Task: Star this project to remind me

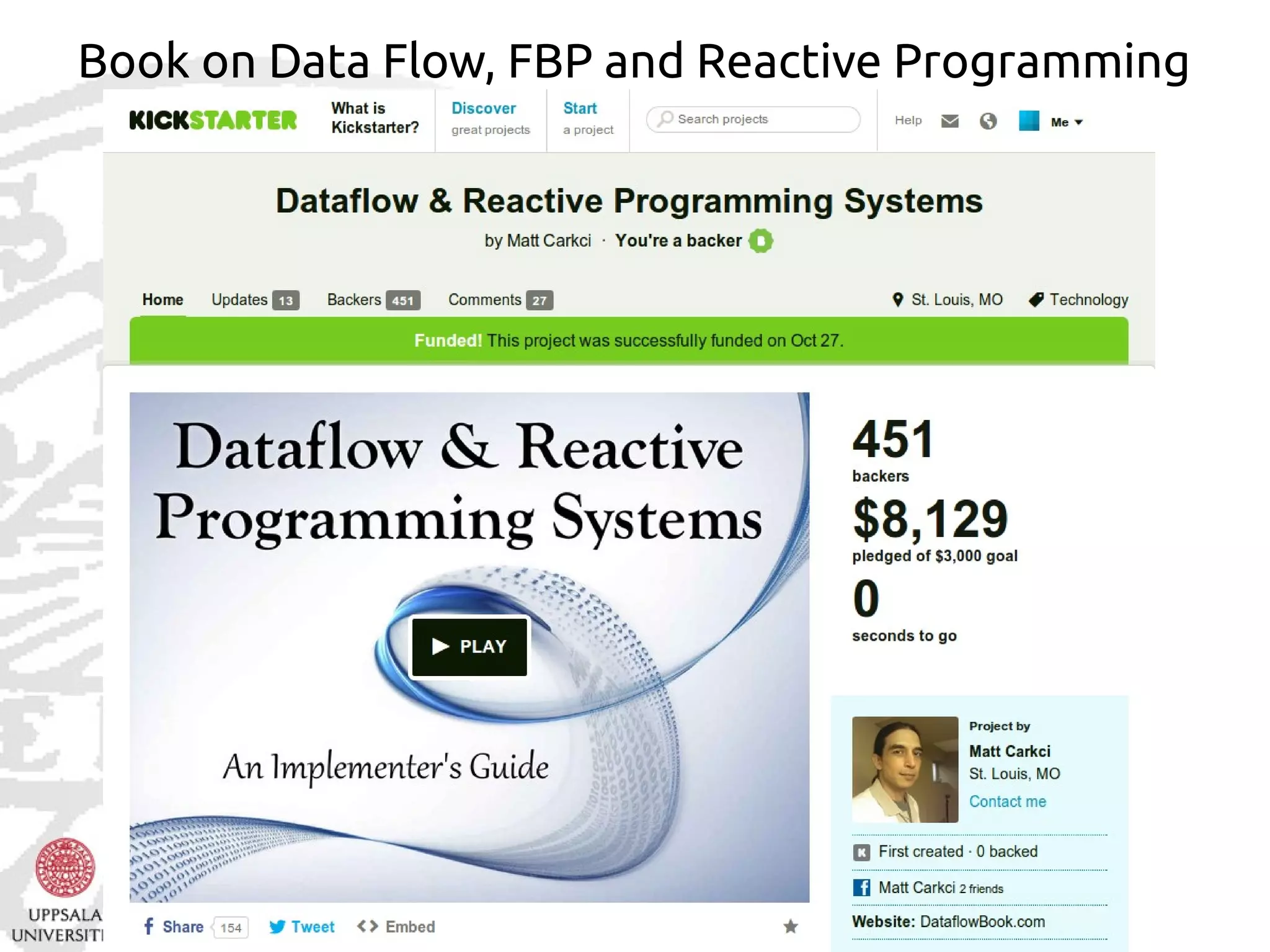Action: point(790,926)
